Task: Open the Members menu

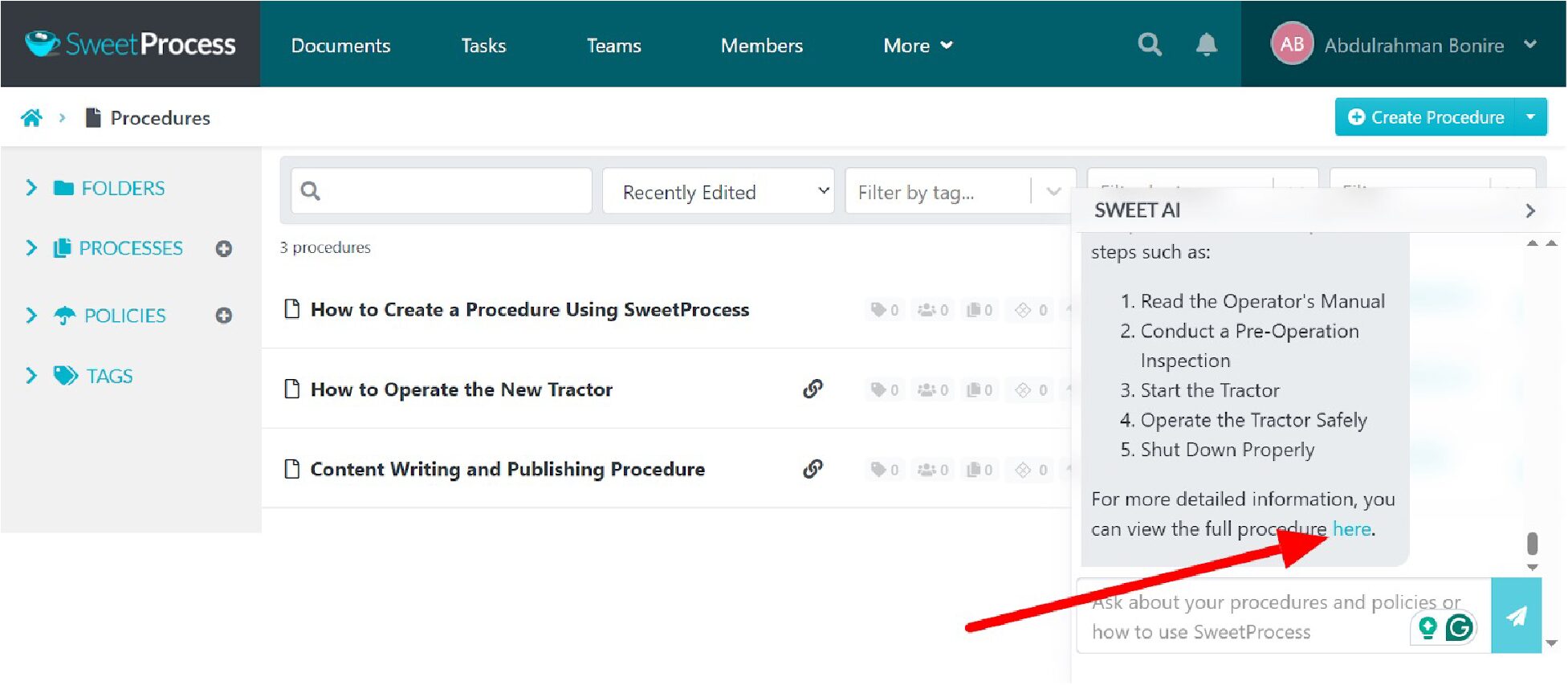Action: click(x=761, y=46)
